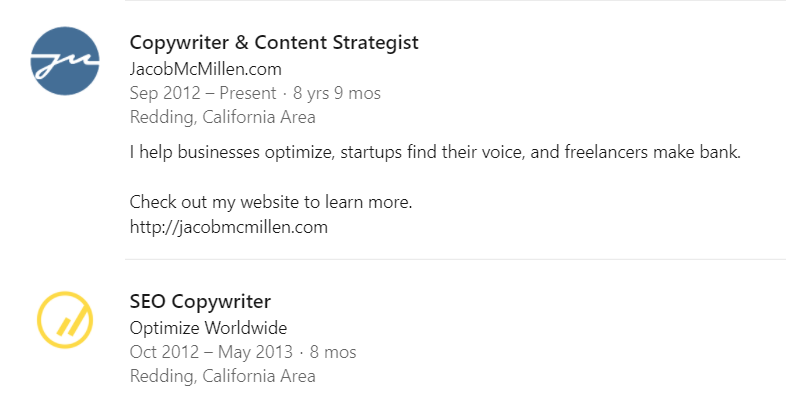This screenshot has width=786, height=407.
Task: Click the JacobMcMillen.com blue logo icon
Action: pyautogui.click(x=65, y=61)
